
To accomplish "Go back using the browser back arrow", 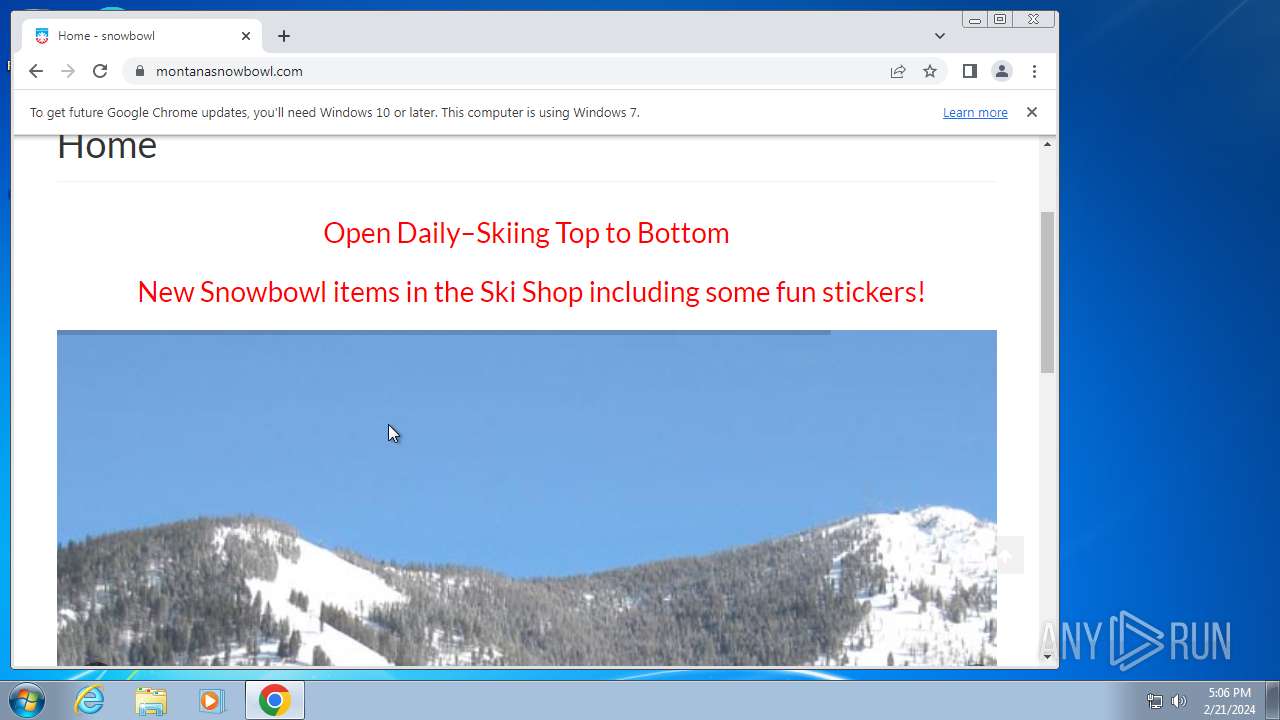I will click(36, 71).
